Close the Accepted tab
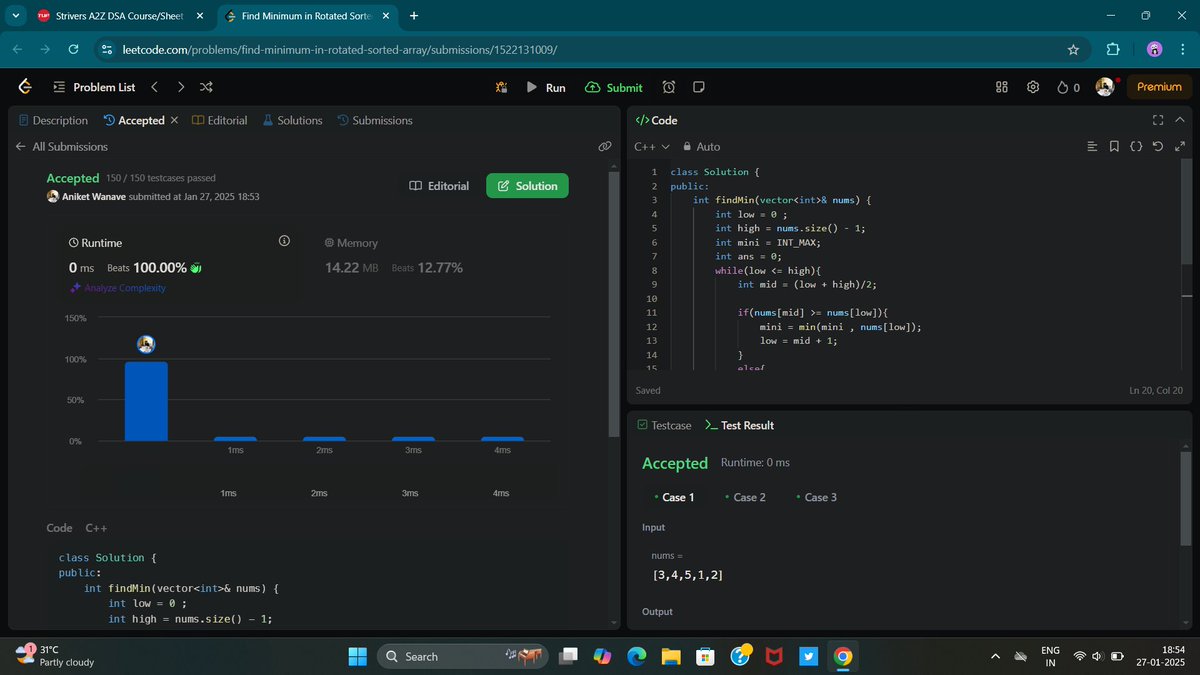 coord(174,120)
